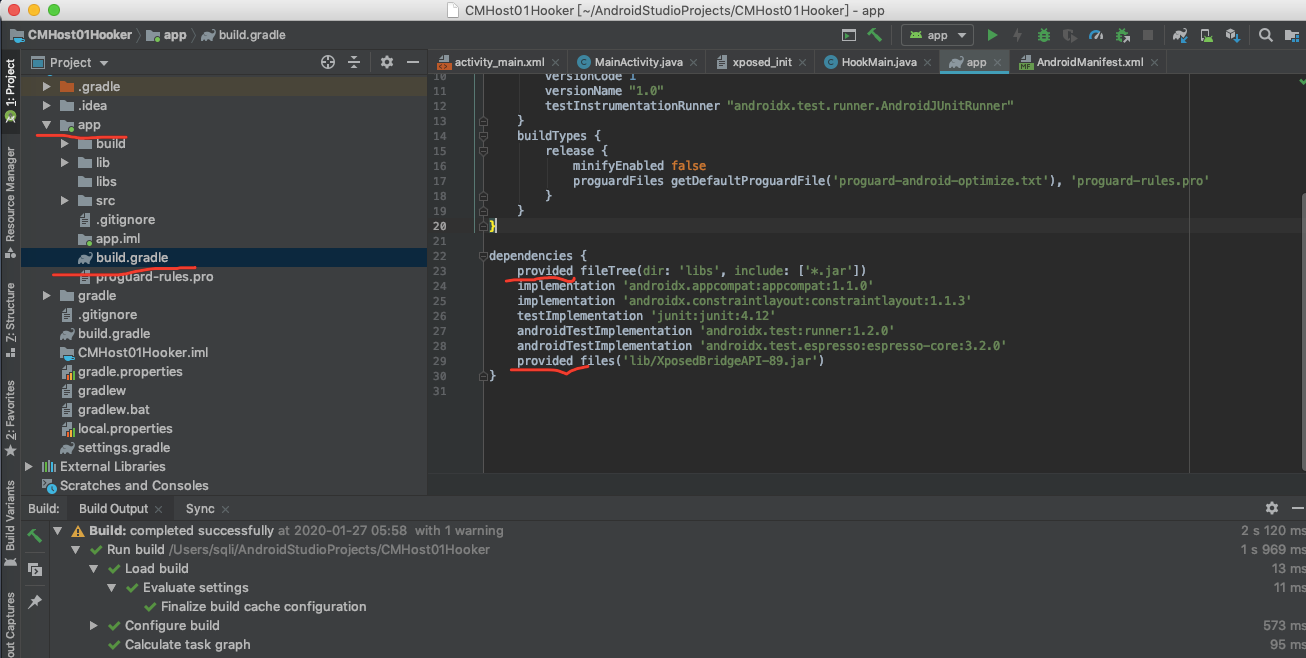
Task: Open the AVD Manager icon
Action: pyautogui.click(x=1207, y=35)
